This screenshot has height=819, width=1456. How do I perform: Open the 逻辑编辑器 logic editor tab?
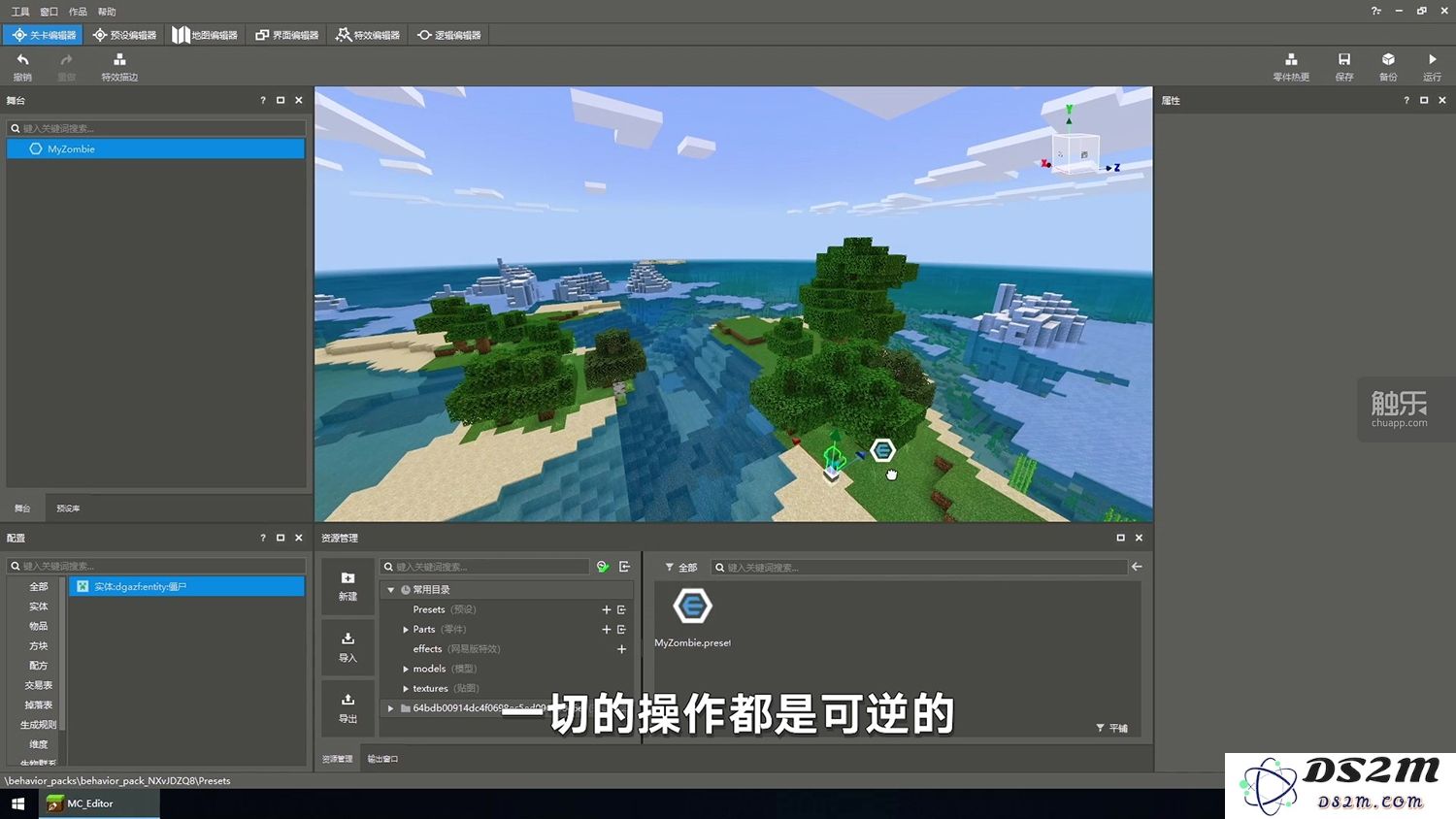pos(448,35)
